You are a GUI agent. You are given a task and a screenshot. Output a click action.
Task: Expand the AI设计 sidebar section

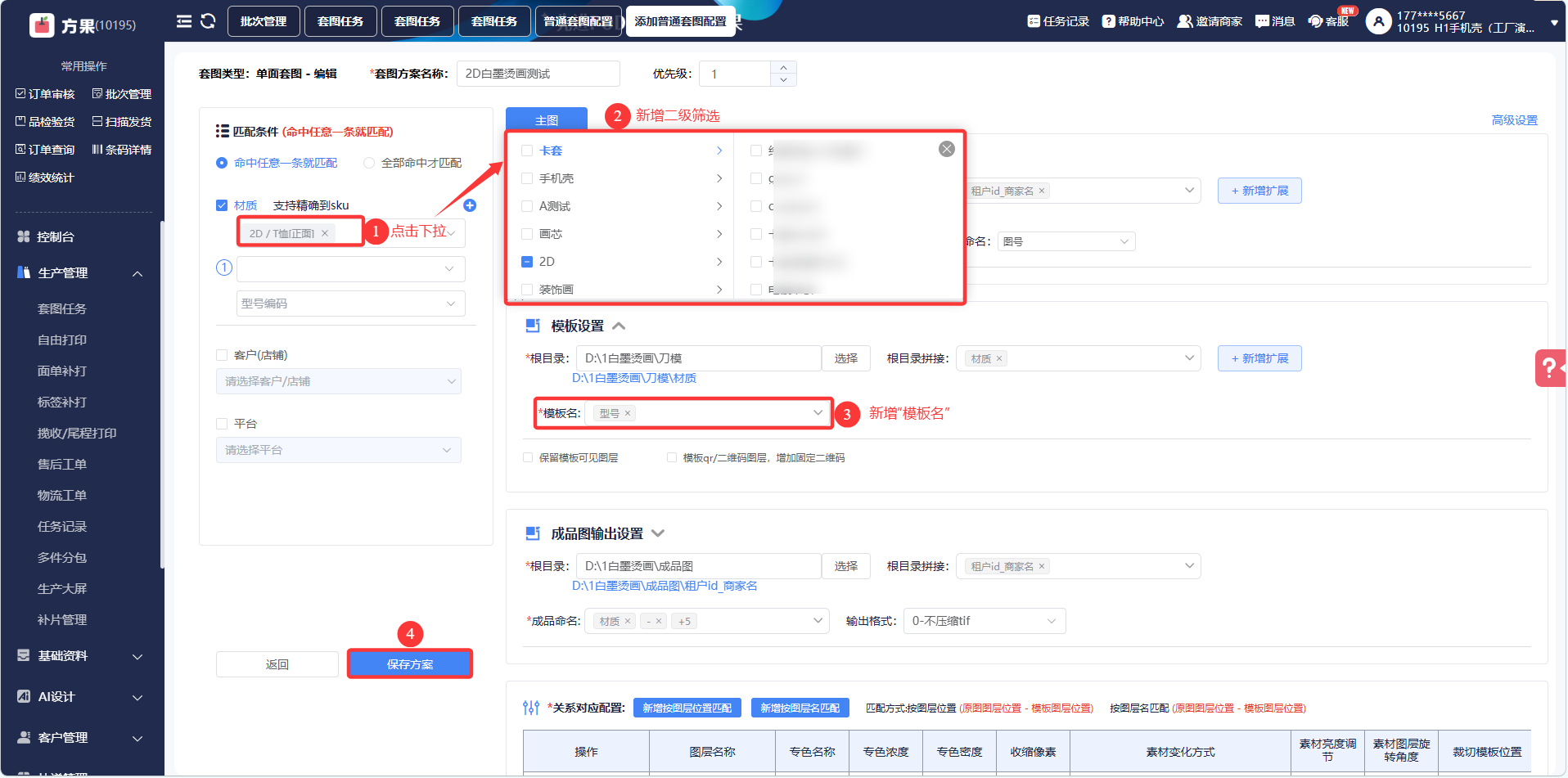(137, 697)
